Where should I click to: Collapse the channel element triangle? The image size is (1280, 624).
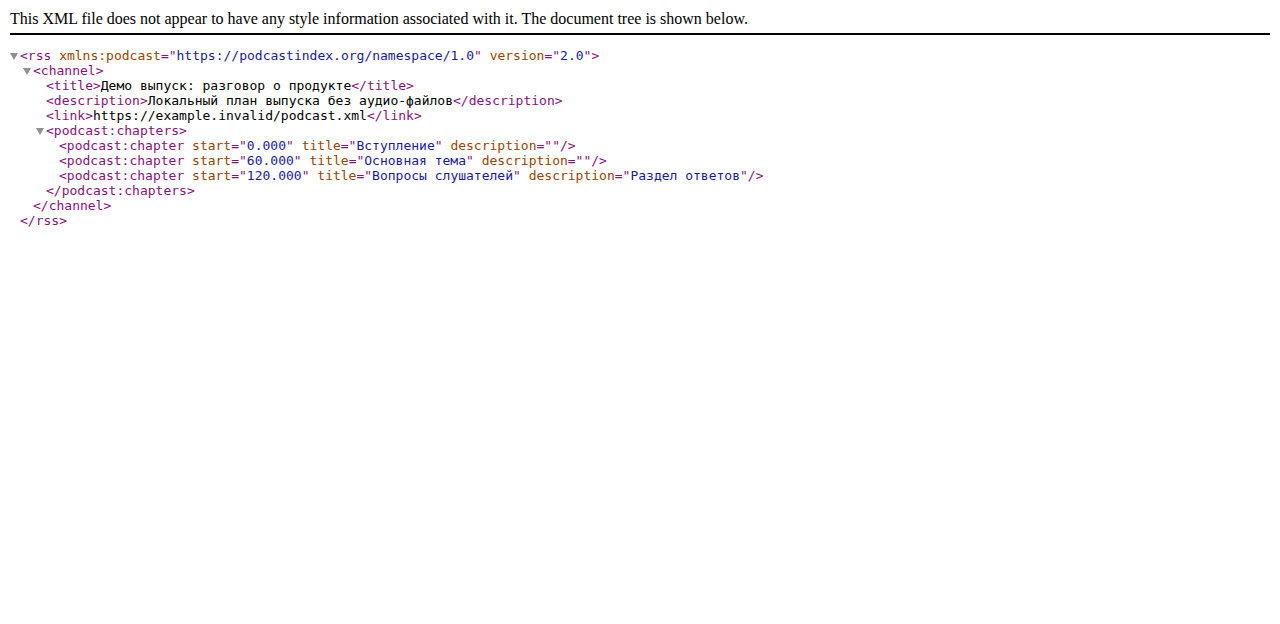click(x=27, y=71)
